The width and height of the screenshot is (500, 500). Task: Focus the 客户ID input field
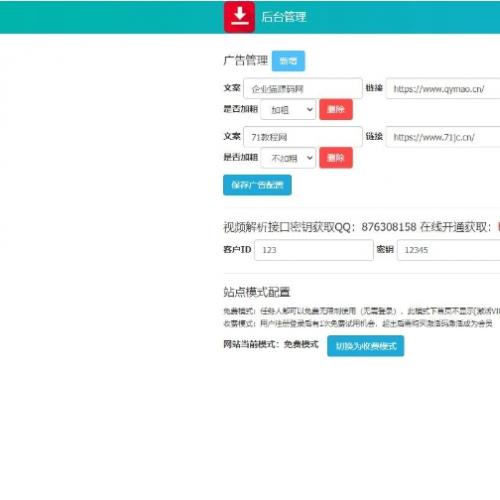(x=314, y=250)
